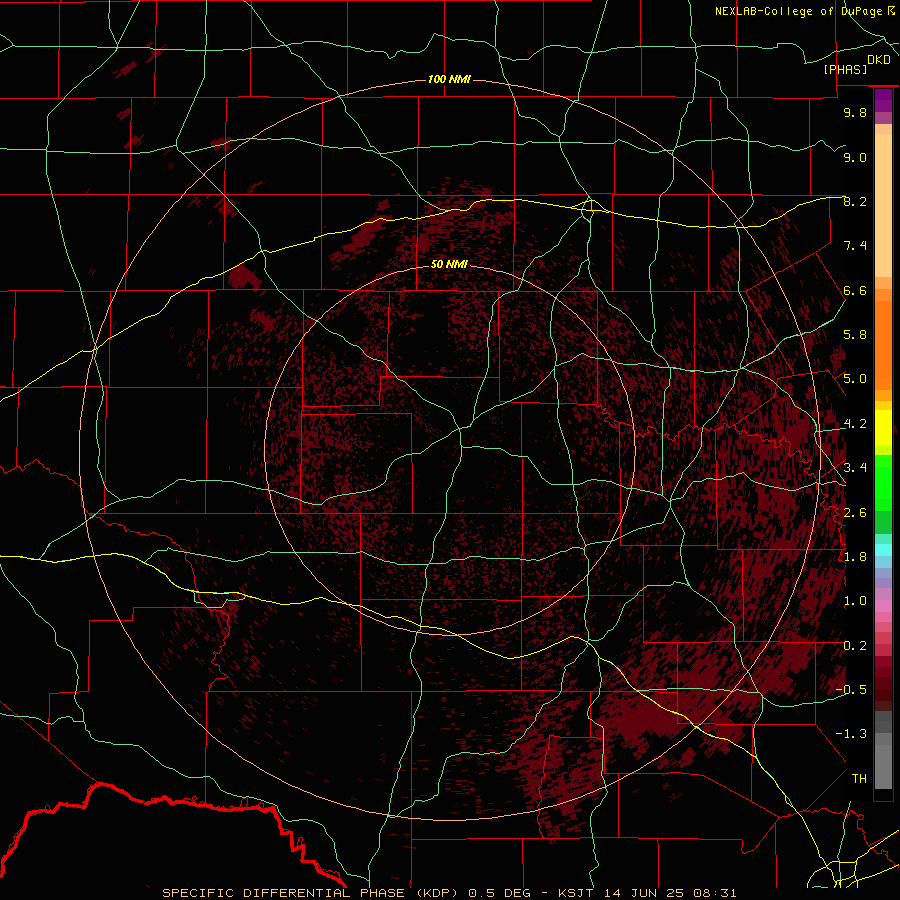
Task: Click the 9.8 scale value
Action: [855, 112]
